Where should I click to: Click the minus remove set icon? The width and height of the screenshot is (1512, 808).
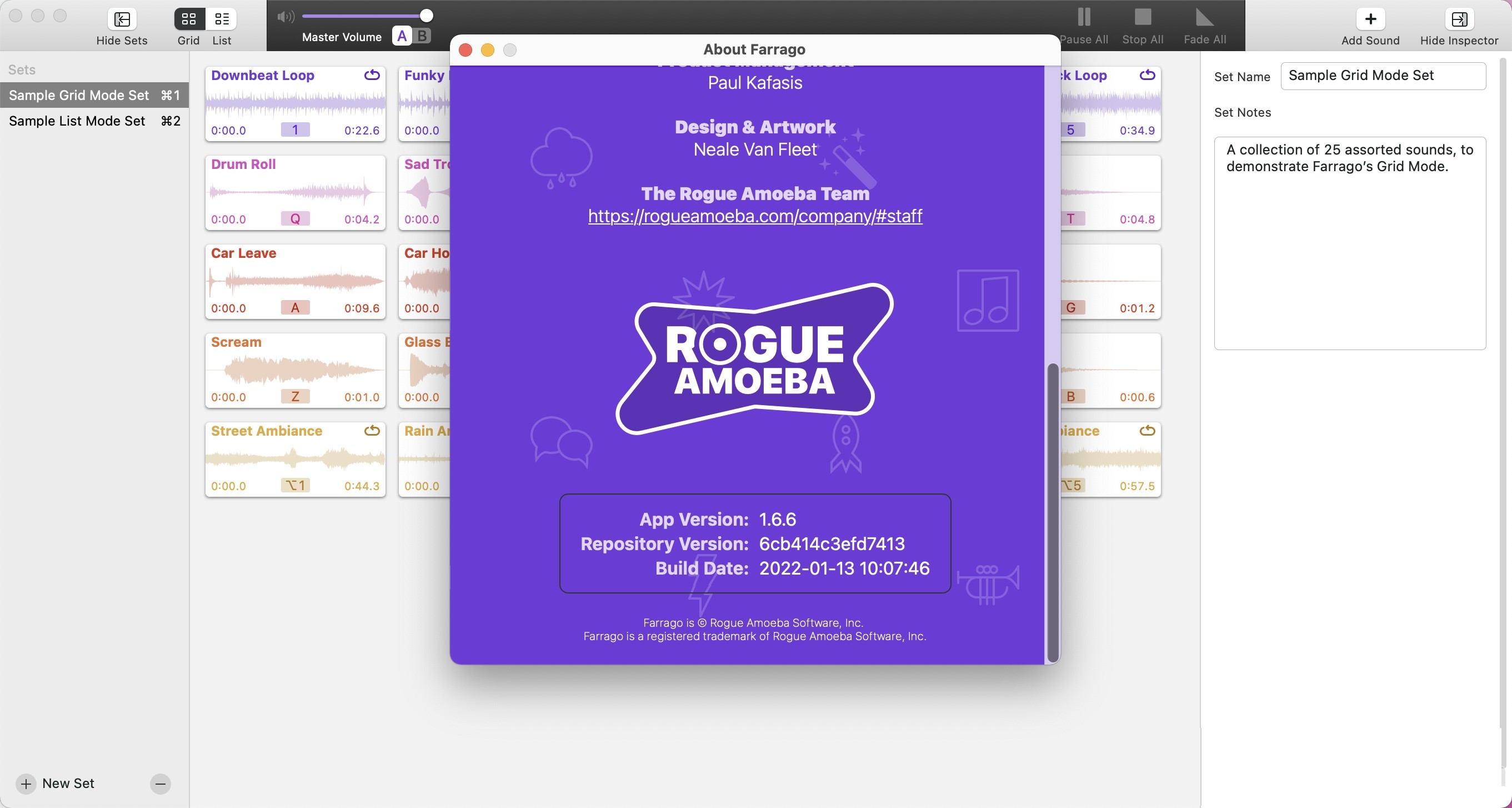coord(160,784)
